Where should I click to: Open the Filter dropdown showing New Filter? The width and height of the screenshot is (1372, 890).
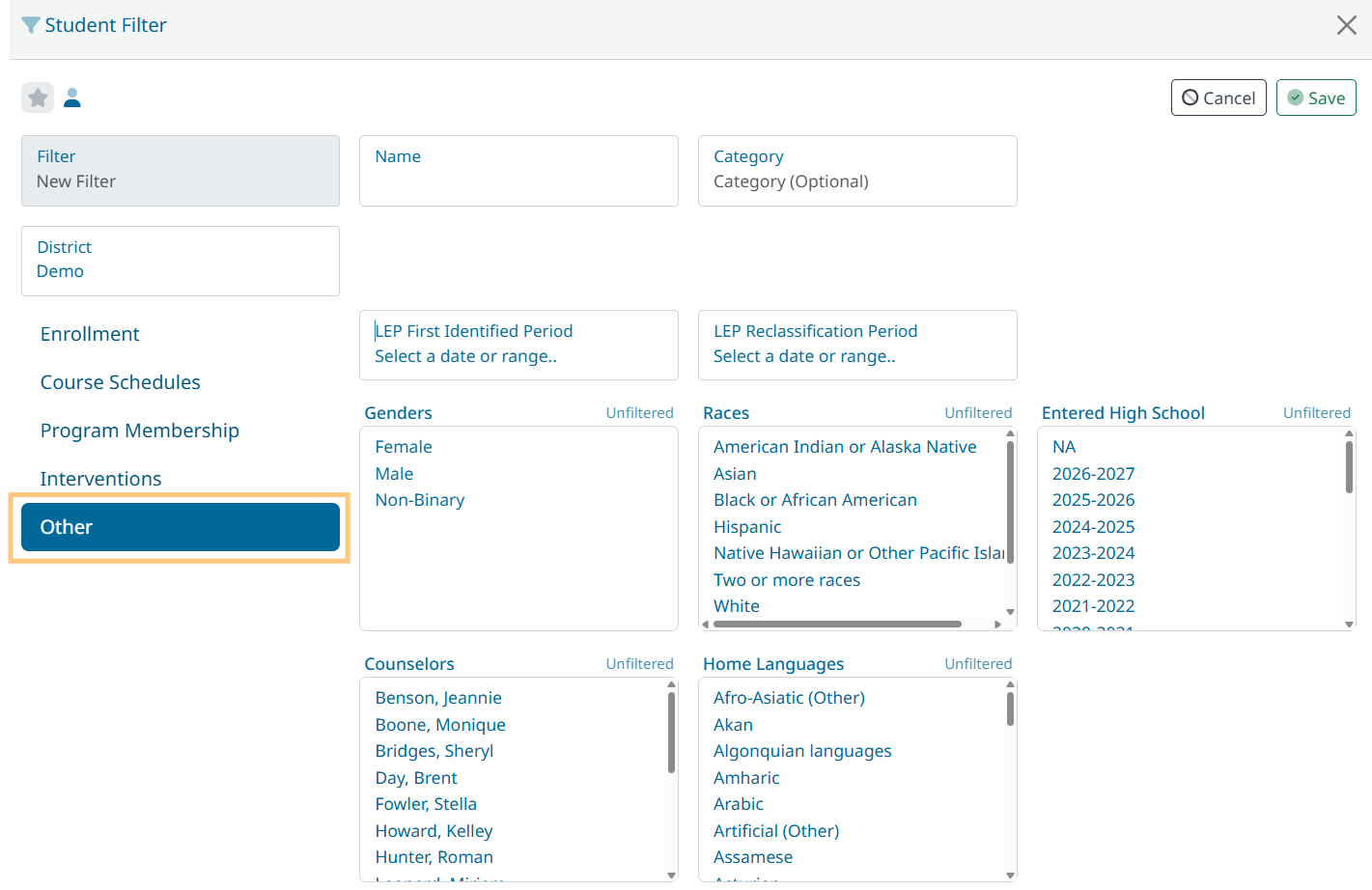click(181, 170)
